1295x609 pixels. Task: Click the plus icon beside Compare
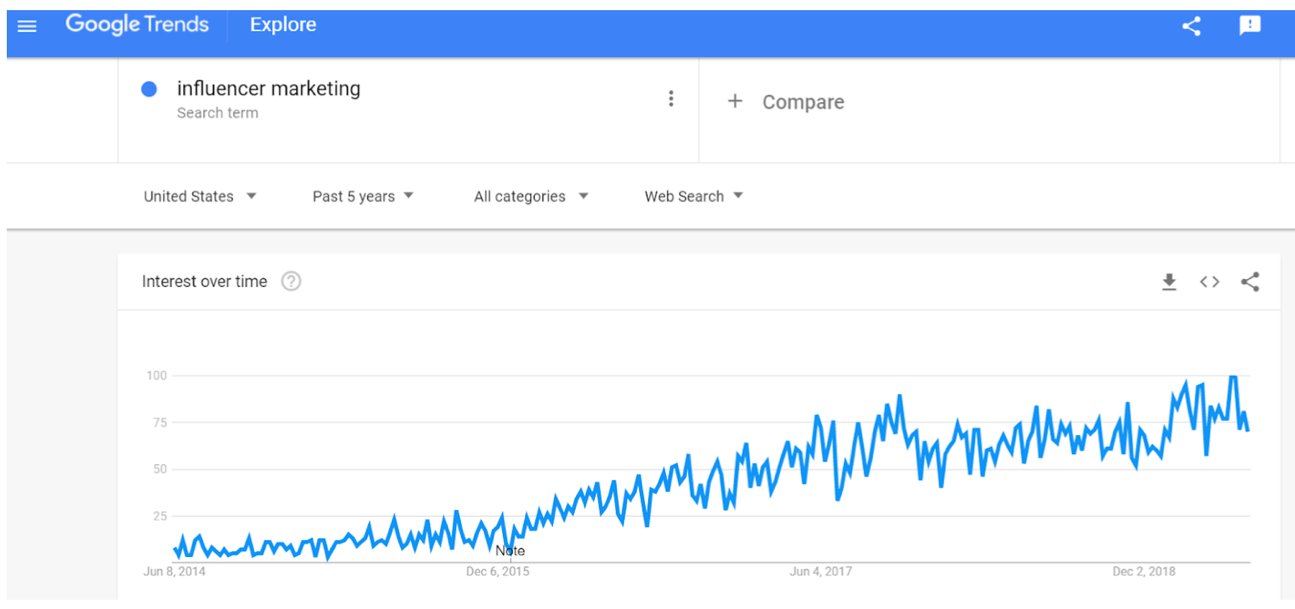coord(735,101)
